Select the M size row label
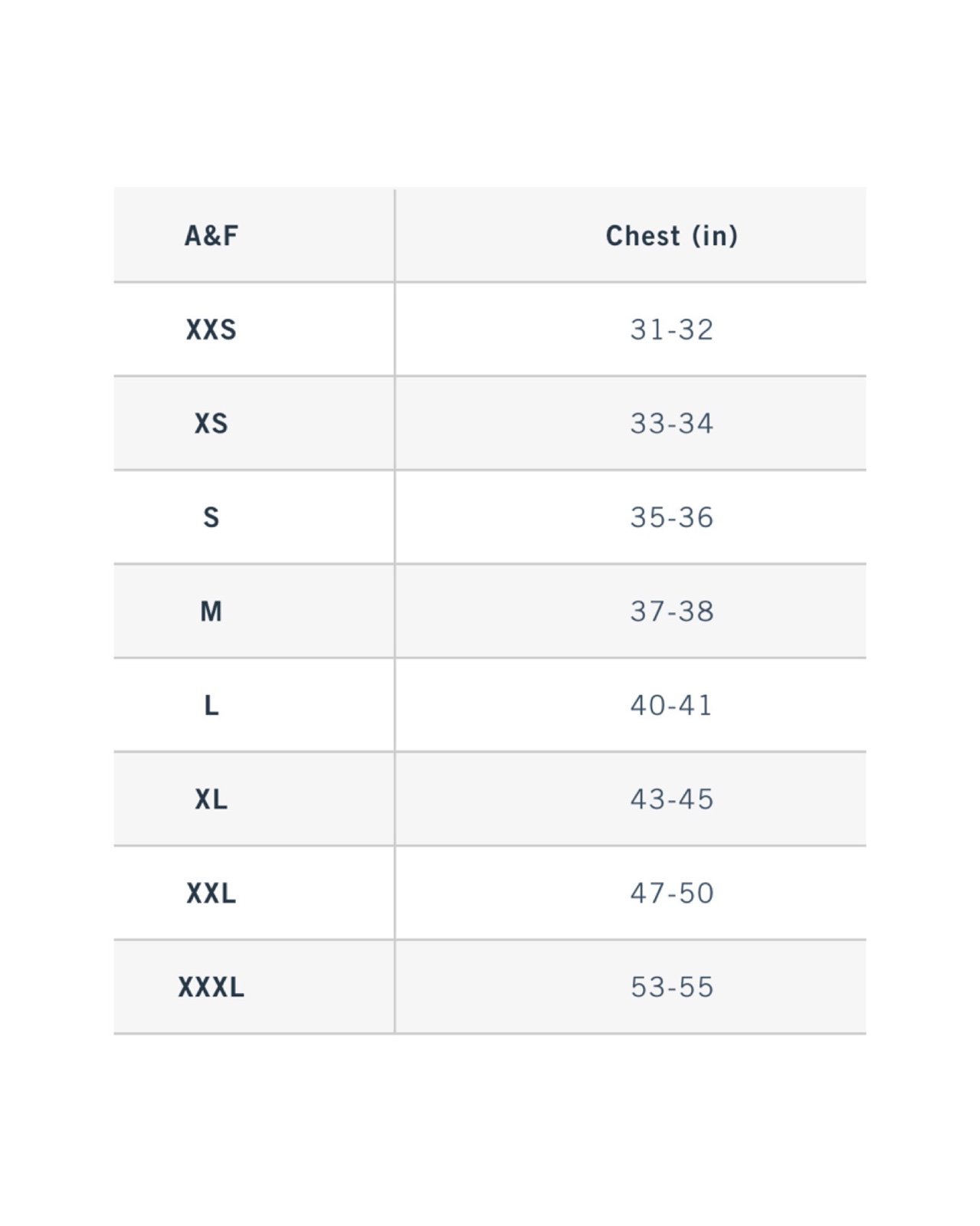 click(x=211, y=611)
